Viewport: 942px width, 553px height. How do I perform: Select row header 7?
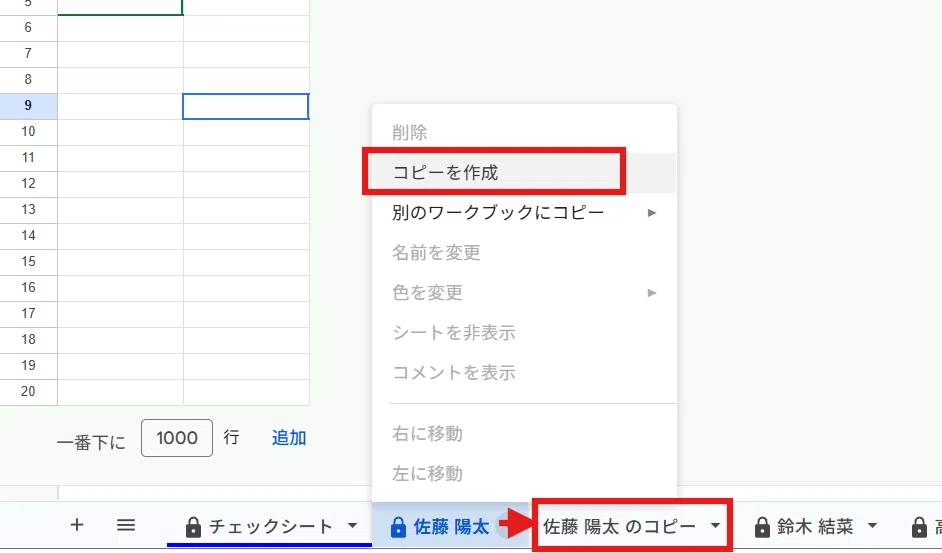pyautogui.click(x=28, y=53)
